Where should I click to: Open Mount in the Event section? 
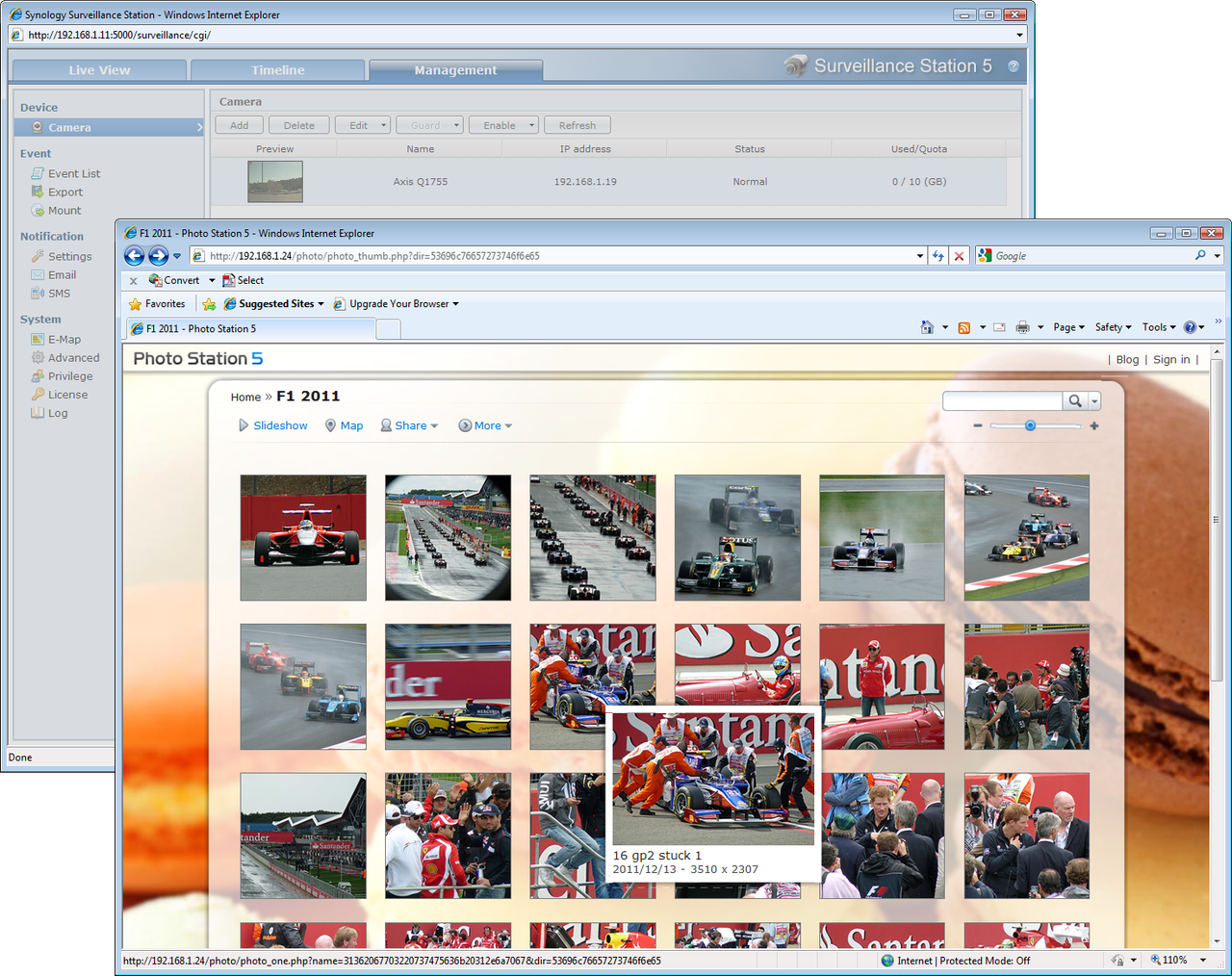pyautogui.click(x=56, y=211)
